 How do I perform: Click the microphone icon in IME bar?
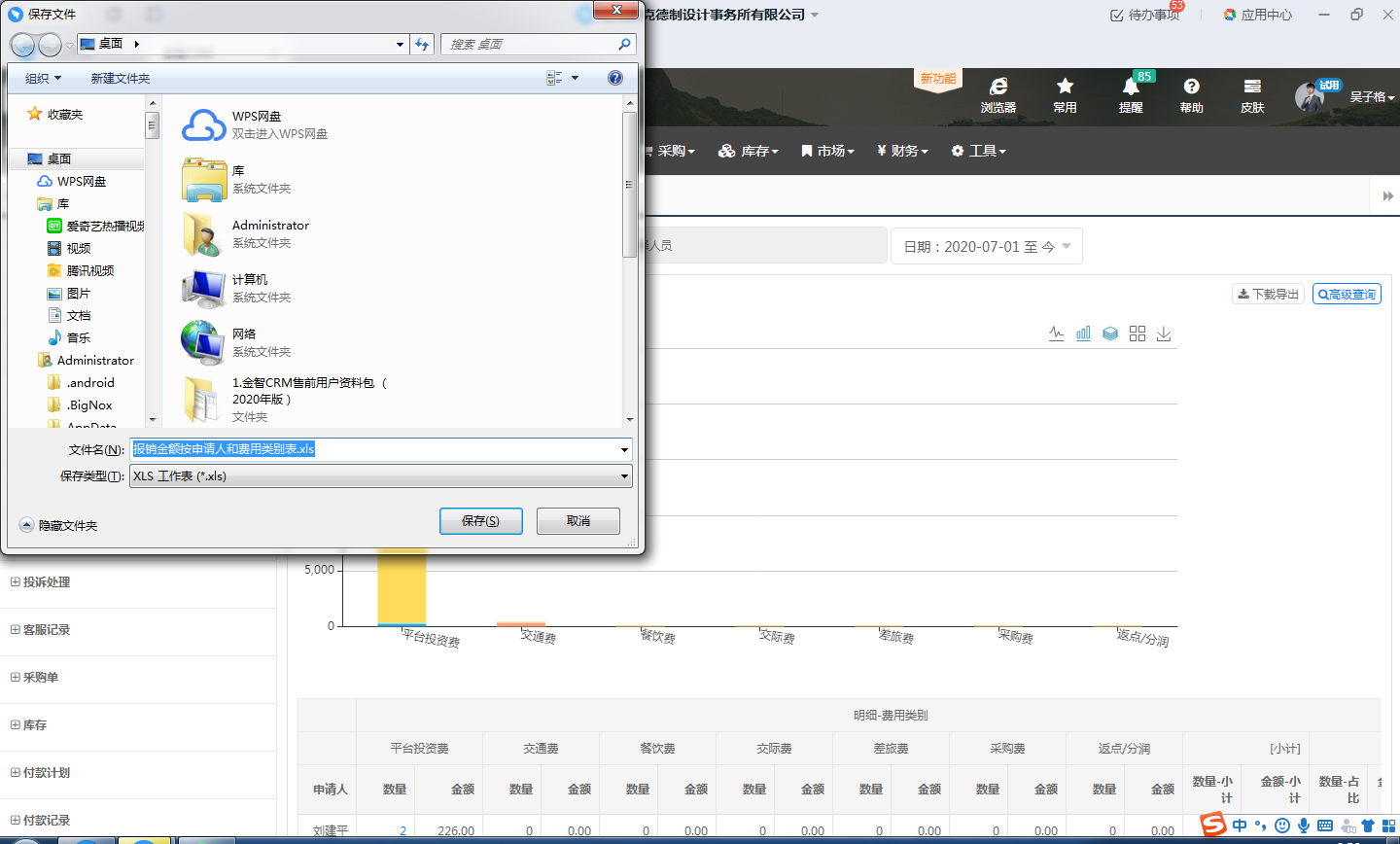1304,826
